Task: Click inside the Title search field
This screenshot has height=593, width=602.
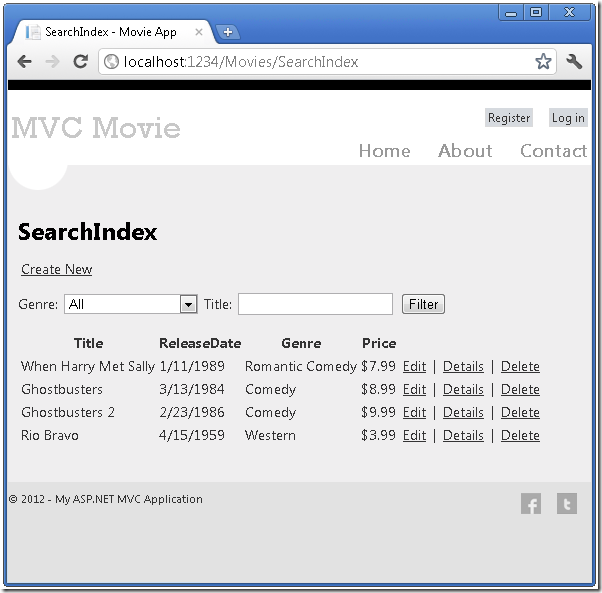Action: click(315, 304)
